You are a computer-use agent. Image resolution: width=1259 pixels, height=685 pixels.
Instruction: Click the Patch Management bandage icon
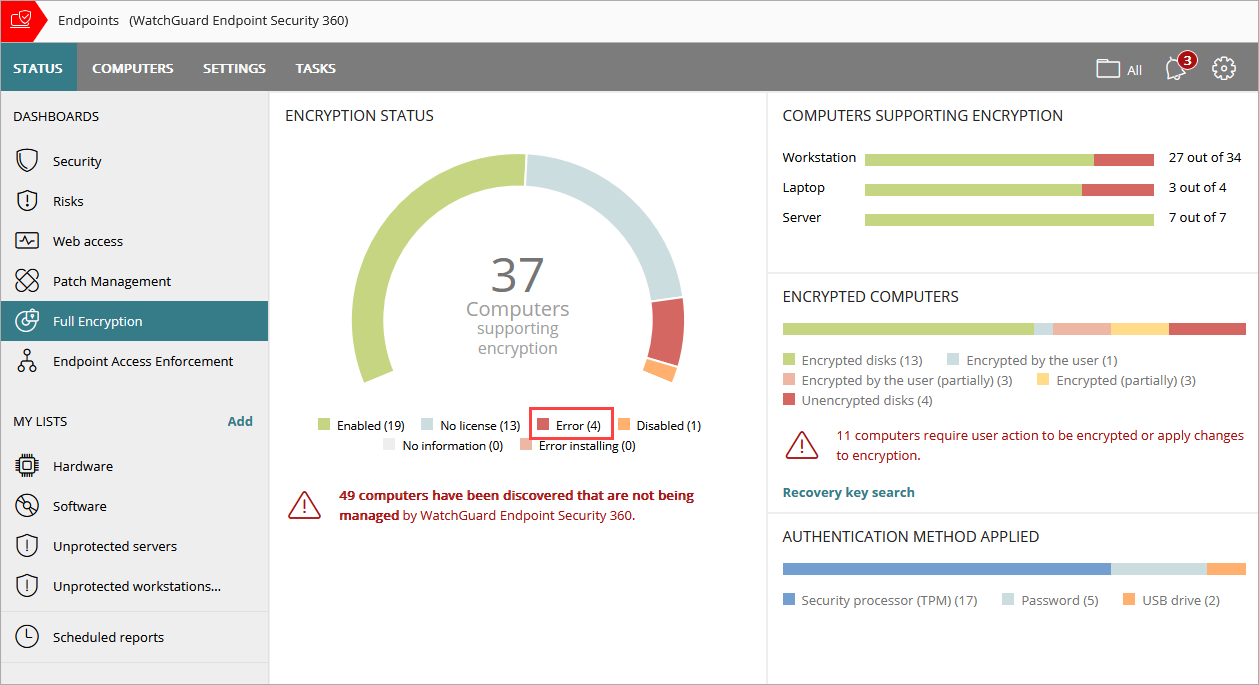click(27, 281)
